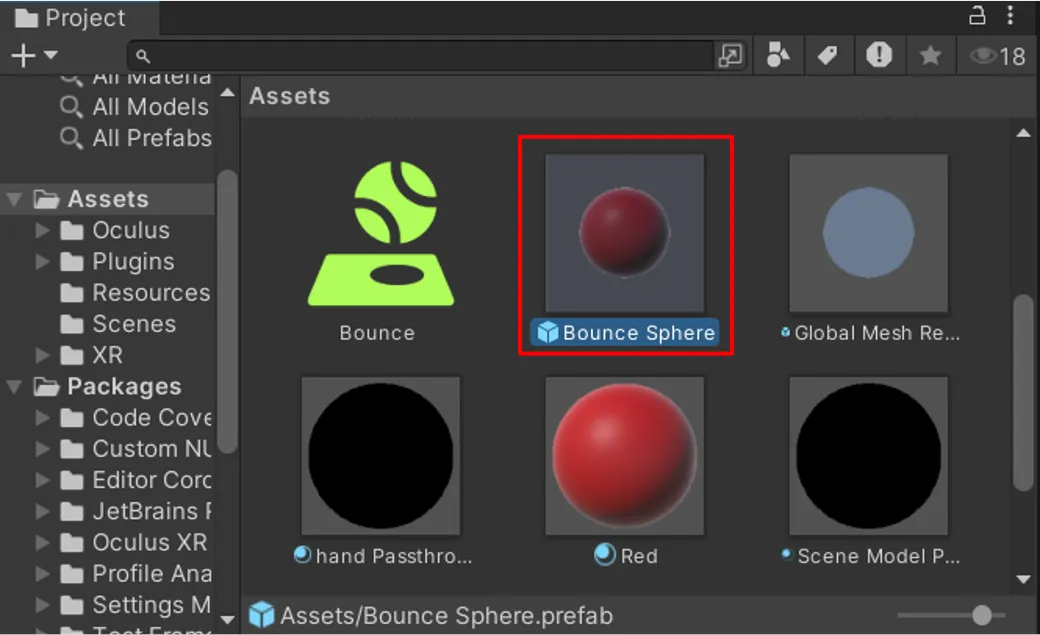Select the Red material asset

(624, 455)
